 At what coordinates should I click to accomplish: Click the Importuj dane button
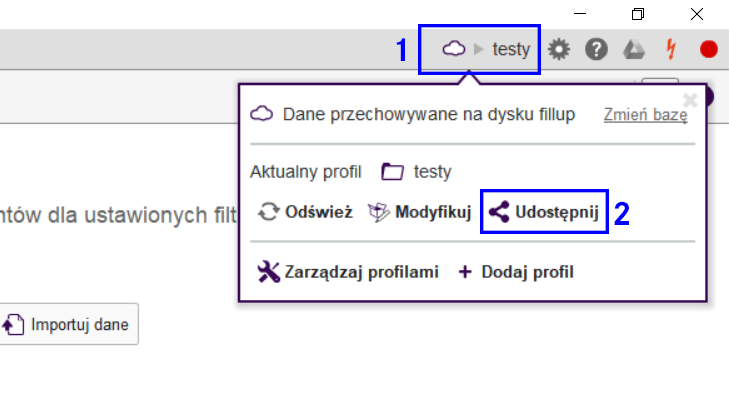pyautogui.click(x=68, y=324)
